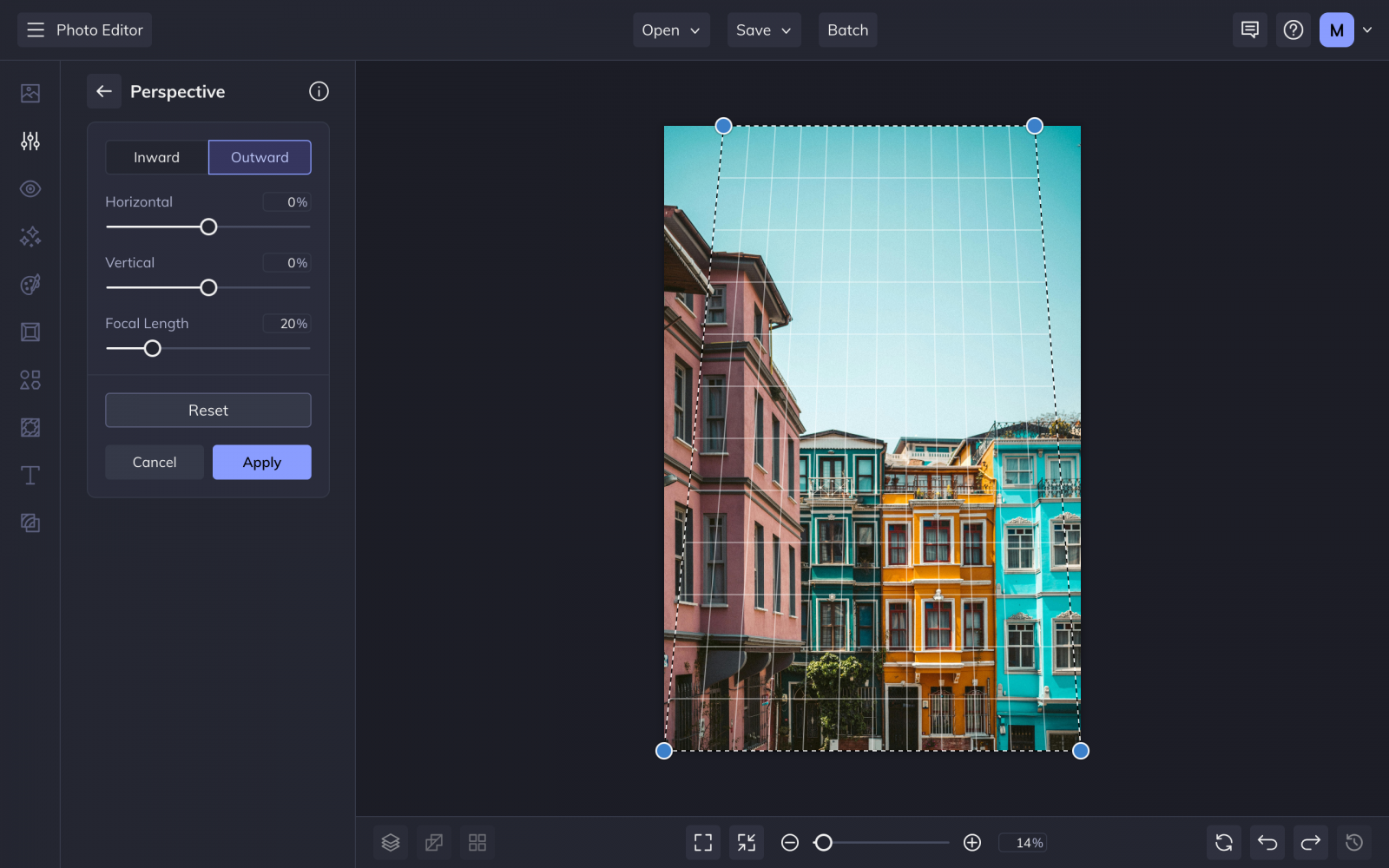Click the Layers icon in bottom toolbar
1389x868 pixels.
[x=390, y=842]
